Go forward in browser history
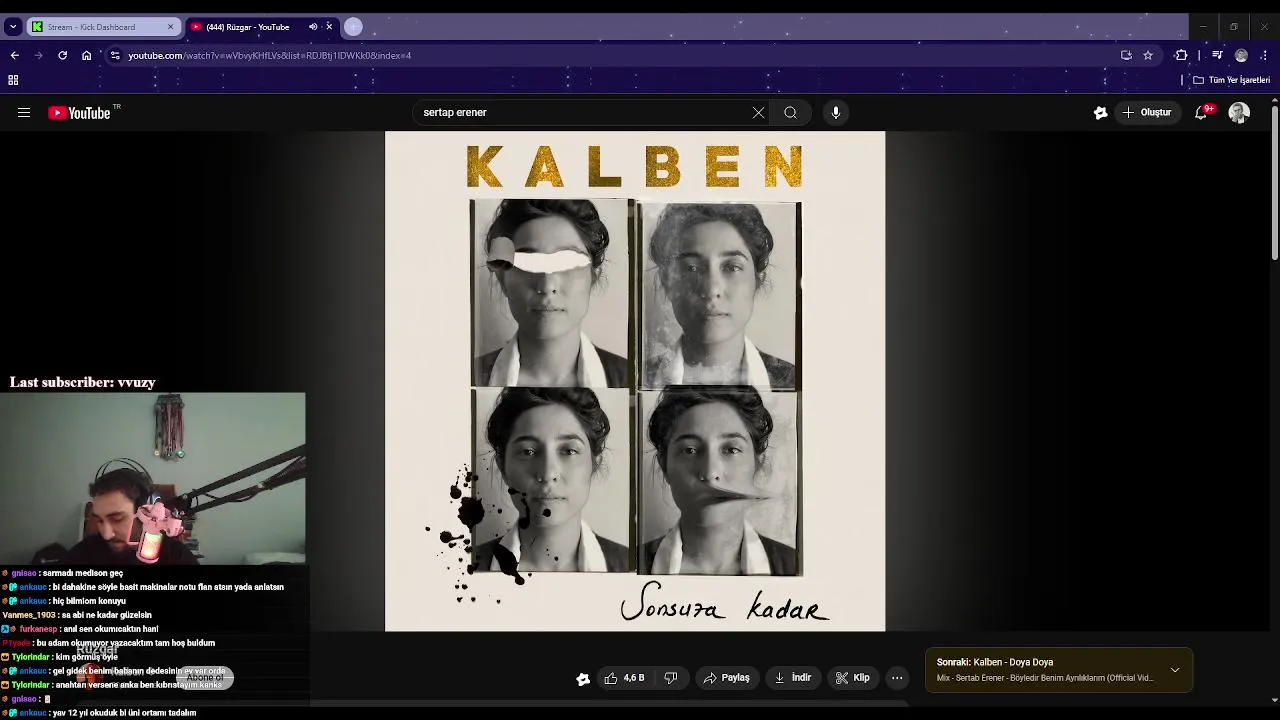The image size is (1280, 720). point(38,56)
